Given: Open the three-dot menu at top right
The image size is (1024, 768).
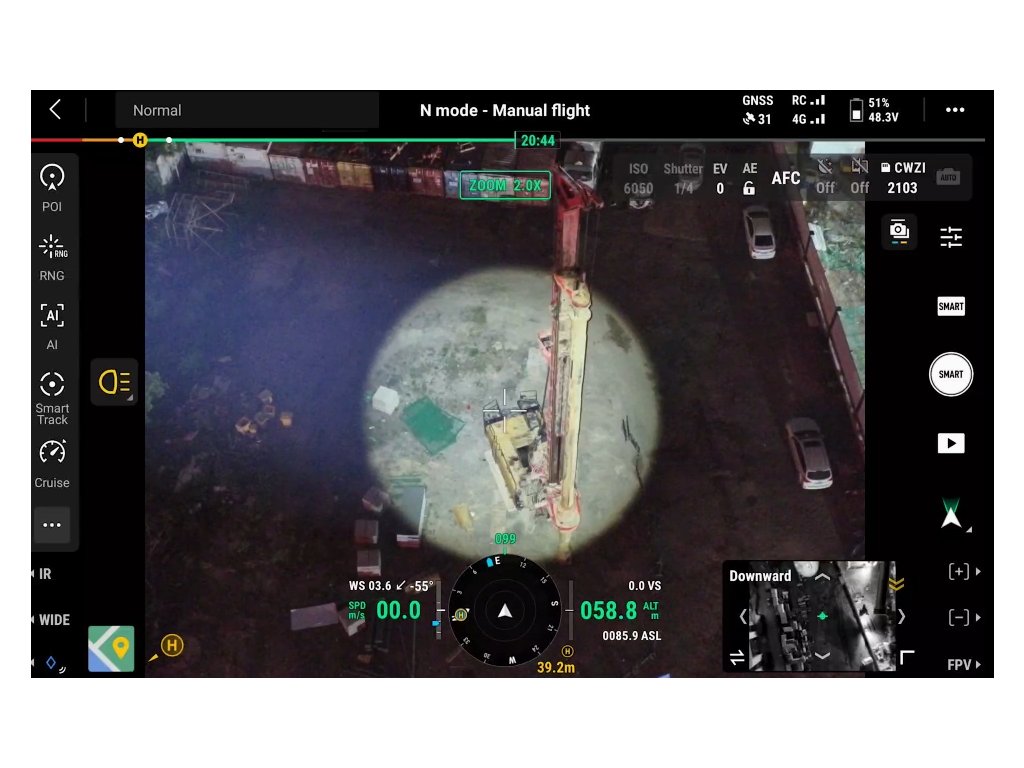Looking at the screenshot, I should (955, 110).
